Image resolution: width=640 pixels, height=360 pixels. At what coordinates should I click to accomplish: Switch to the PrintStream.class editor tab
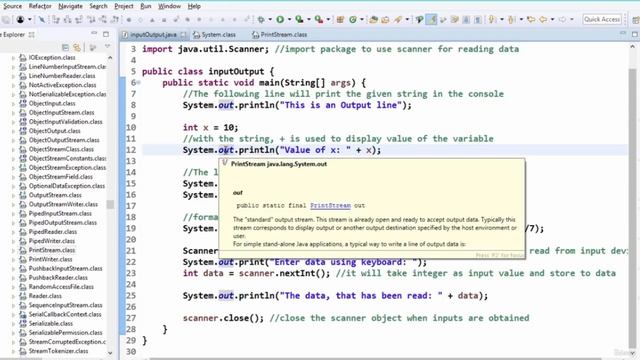tap(280, 35)
